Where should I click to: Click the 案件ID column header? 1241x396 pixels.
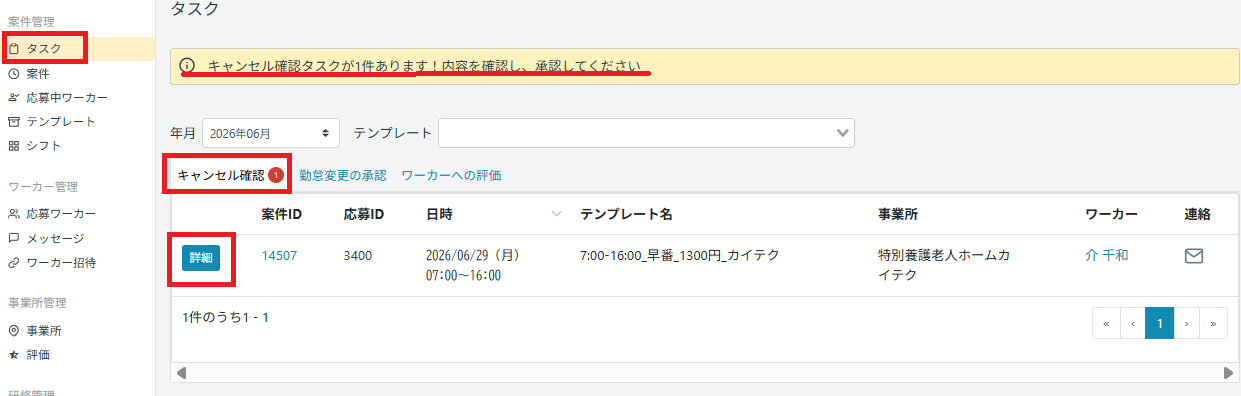click(x=282, y=214)
